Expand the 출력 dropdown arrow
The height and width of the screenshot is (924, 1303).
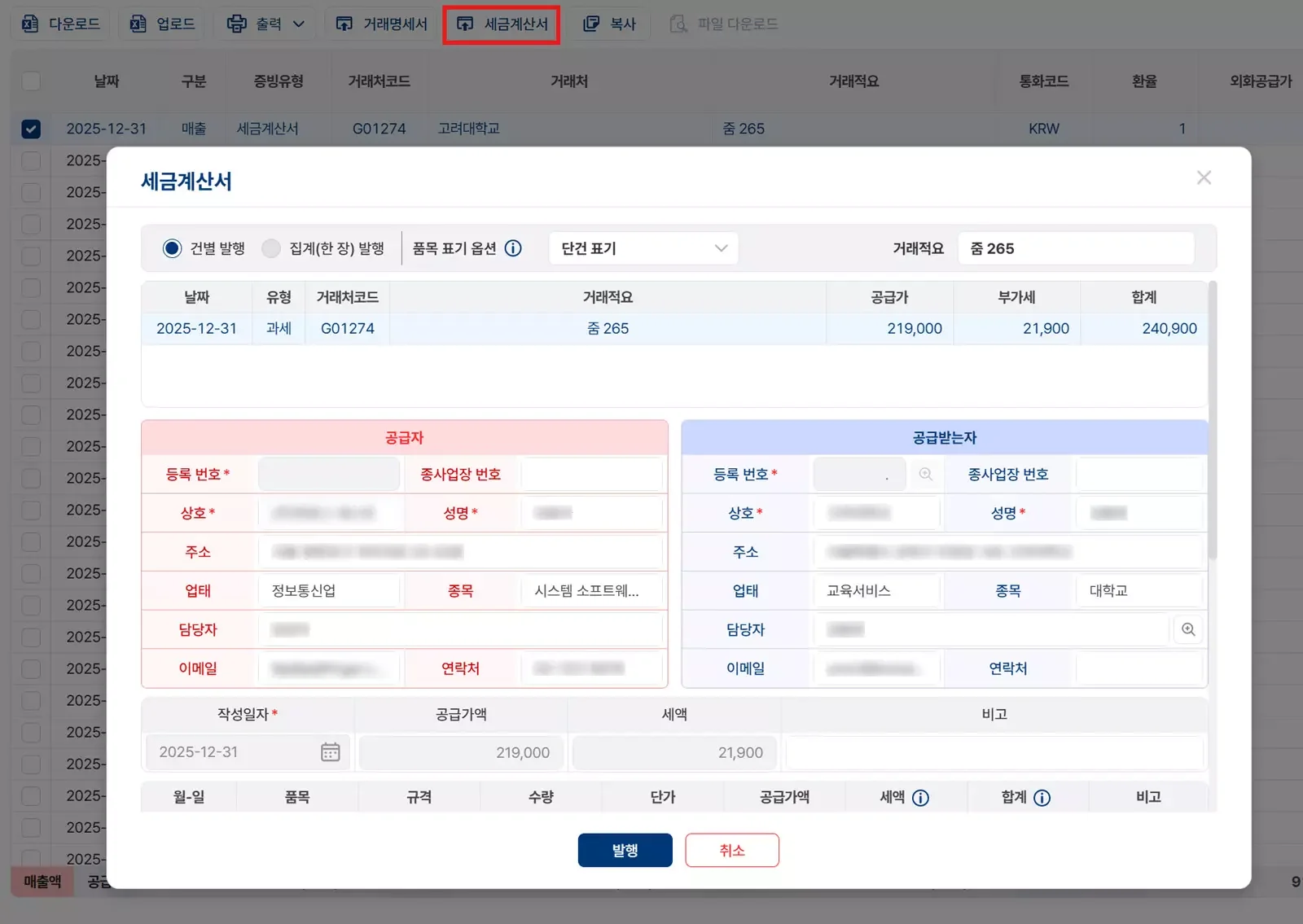pos(298,24)
